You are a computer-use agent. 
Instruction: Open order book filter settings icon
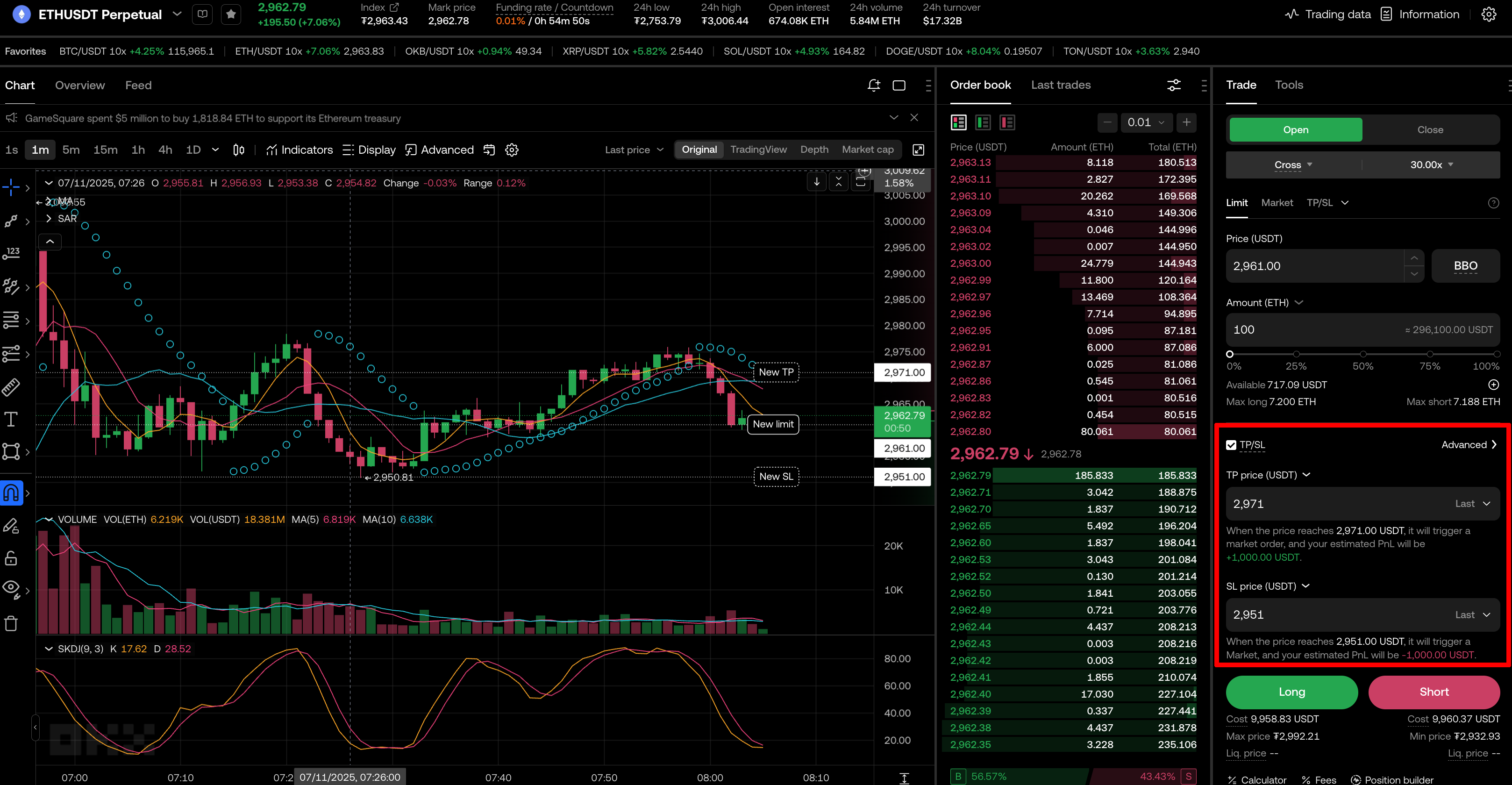[x=1173, y=85]
